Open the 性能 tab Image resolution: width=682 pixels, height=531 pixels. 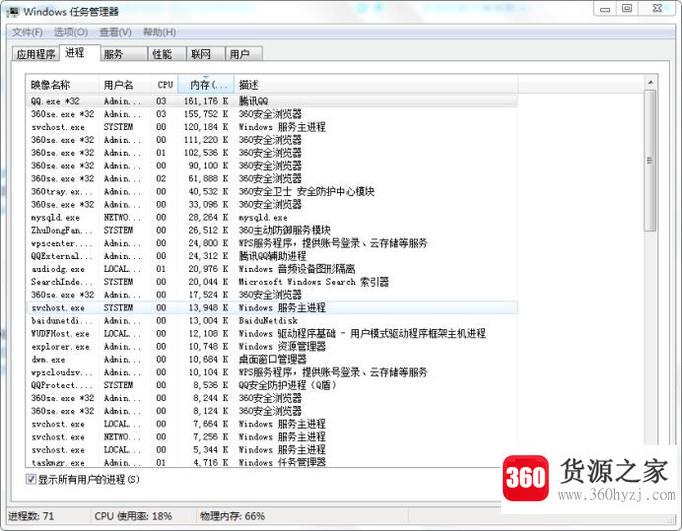tap(167, 54)
